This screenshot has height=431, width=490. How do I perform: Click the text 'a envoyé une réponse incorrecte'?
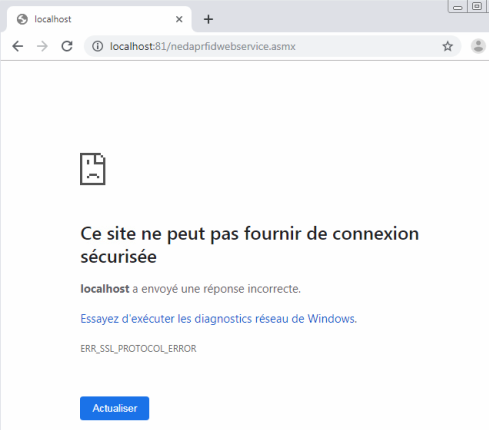(216, 289)
